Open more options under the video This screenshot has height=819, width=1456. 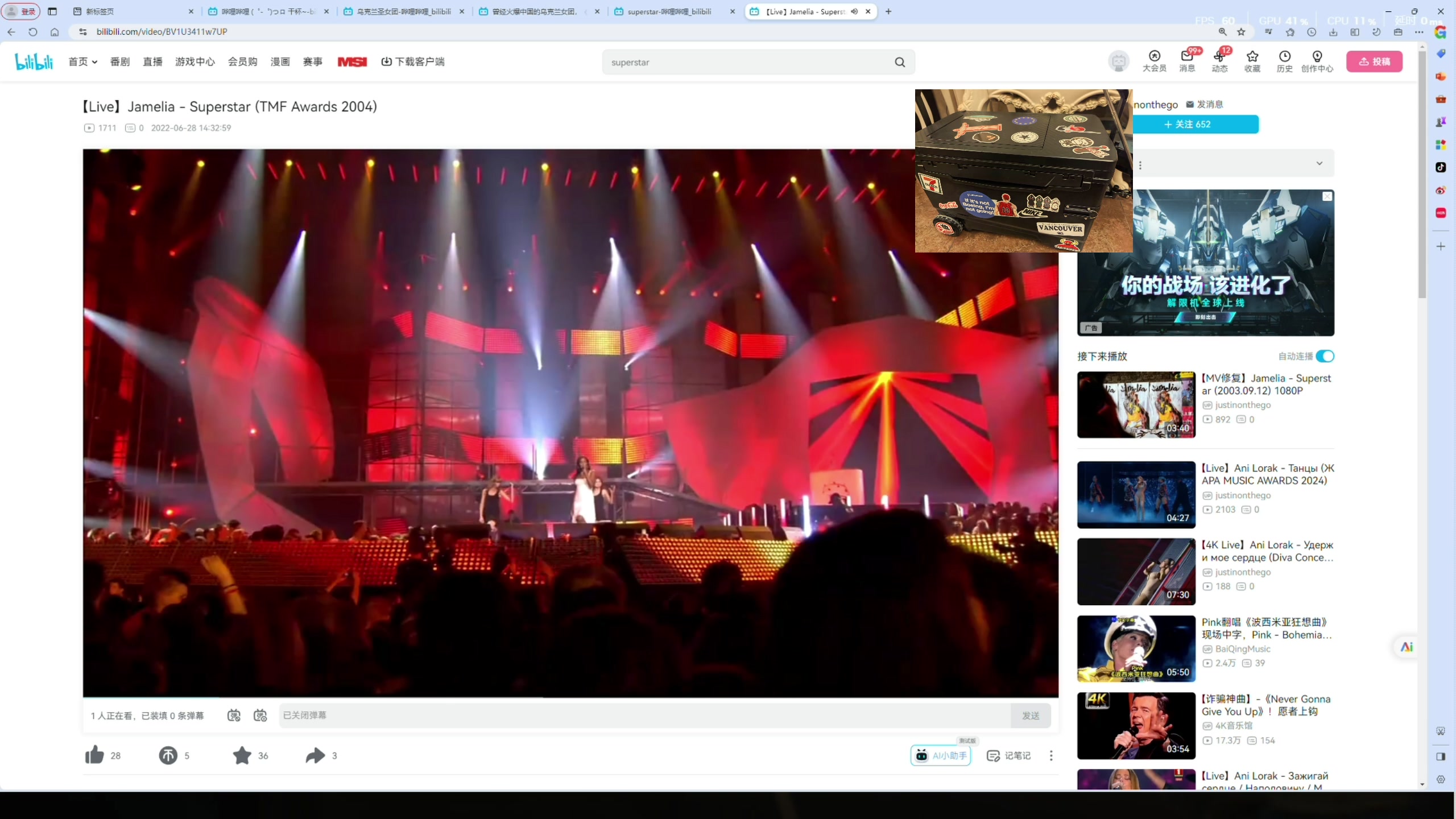[1051, 755]
